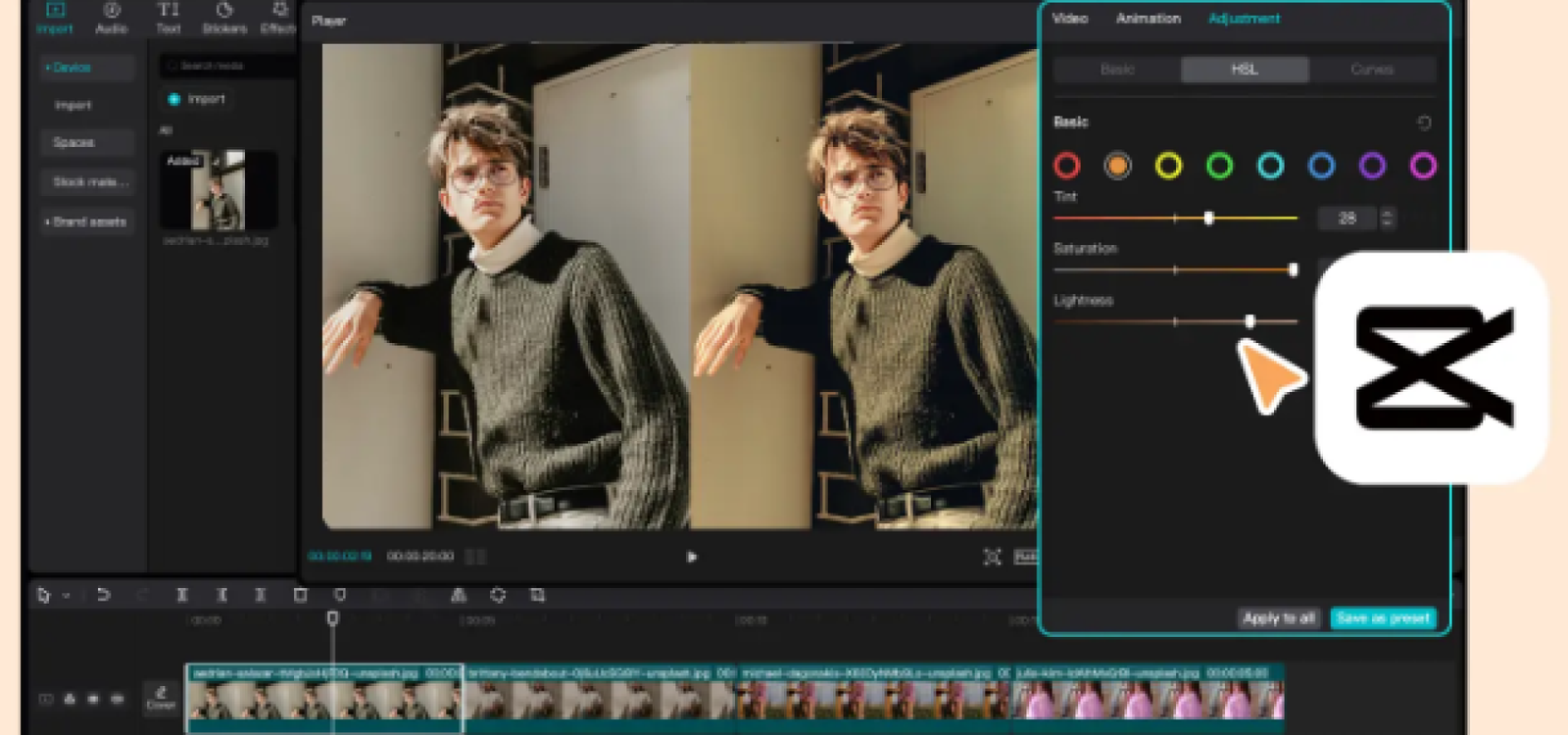Expand the Brand assets section

pyautogui.click(x=87, y=222)
